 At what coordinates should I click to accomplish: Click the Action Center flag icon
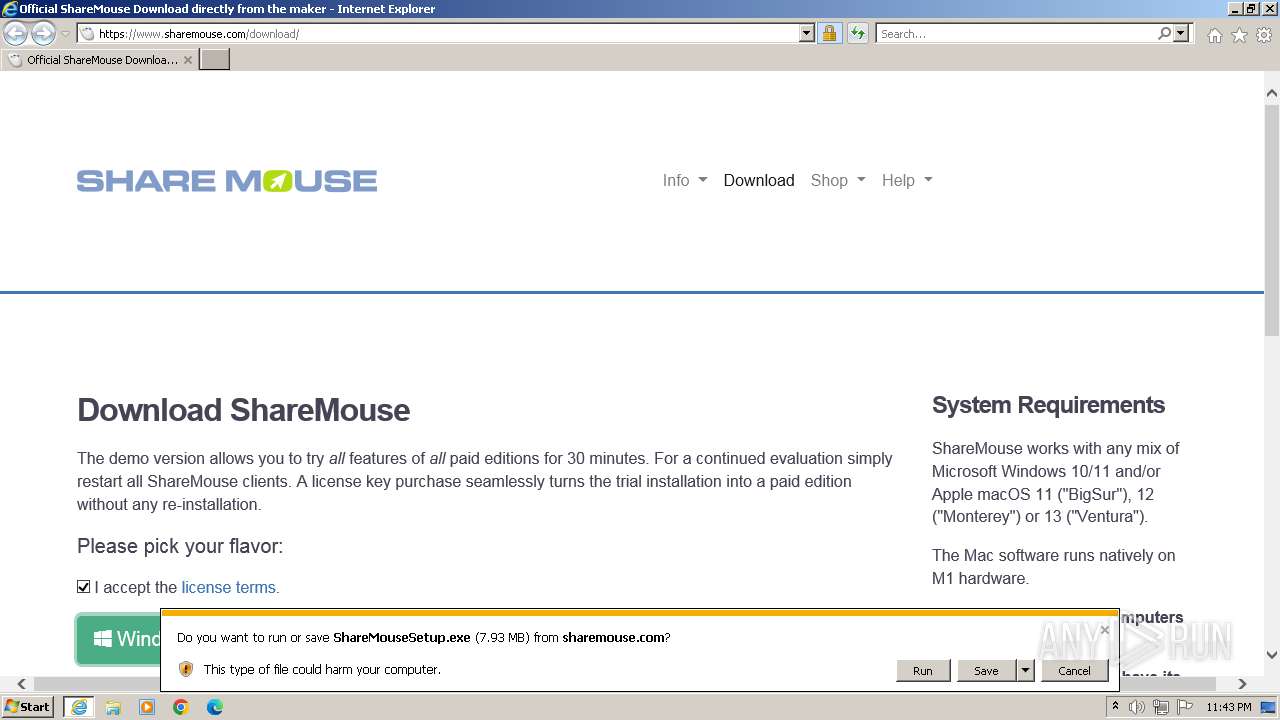[x=1185, y=707]
